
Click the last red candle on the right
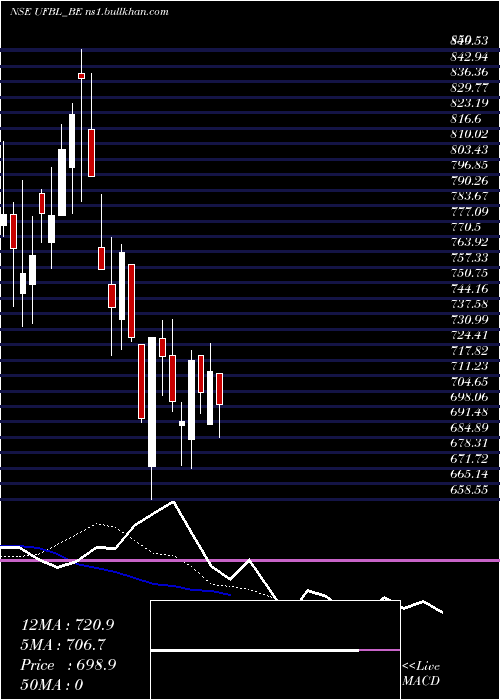(219, 389)
